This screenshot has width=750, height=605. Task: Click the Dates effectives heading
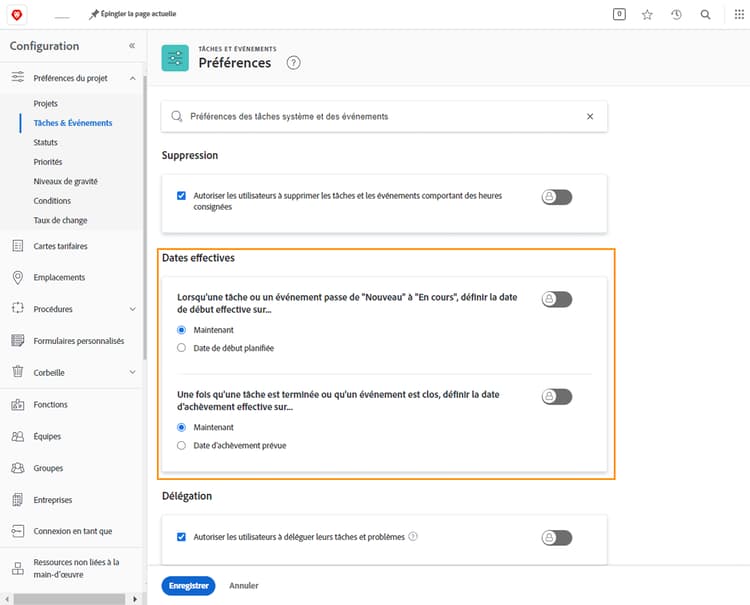pos(199,258)
